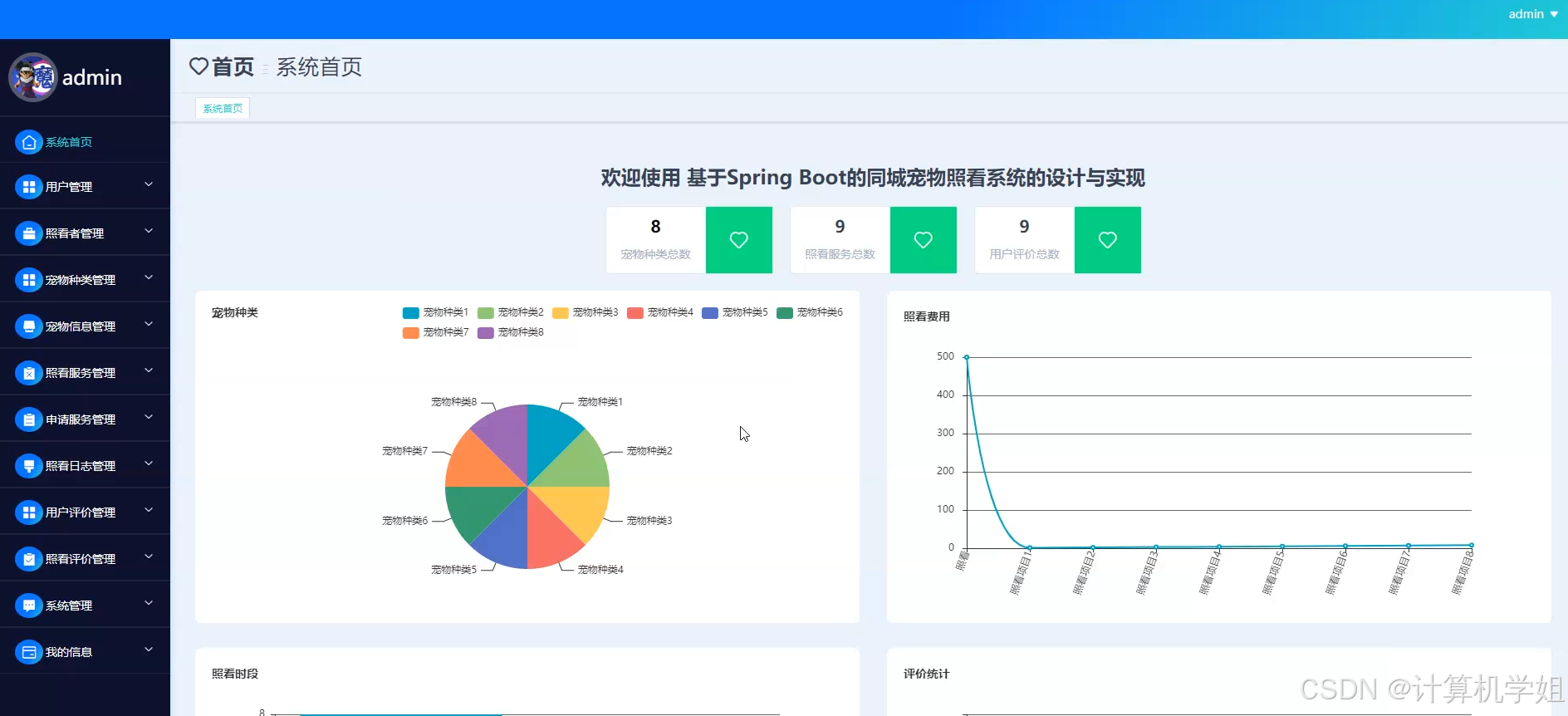The height and width of the screenshot is (716, 1568).
Task: Click the 我的信息 card icon
Action: [x=29, y=652]
